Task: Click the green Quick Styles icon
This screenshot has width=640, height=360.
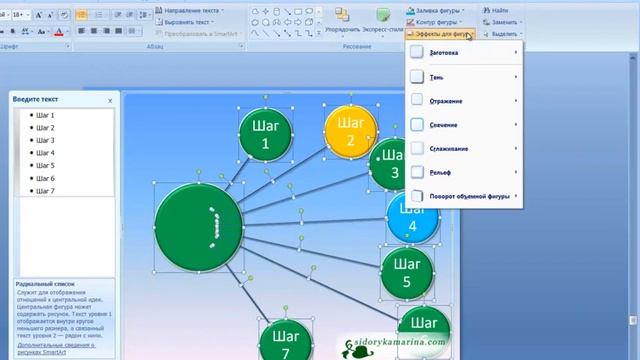Action: [383, 15]
